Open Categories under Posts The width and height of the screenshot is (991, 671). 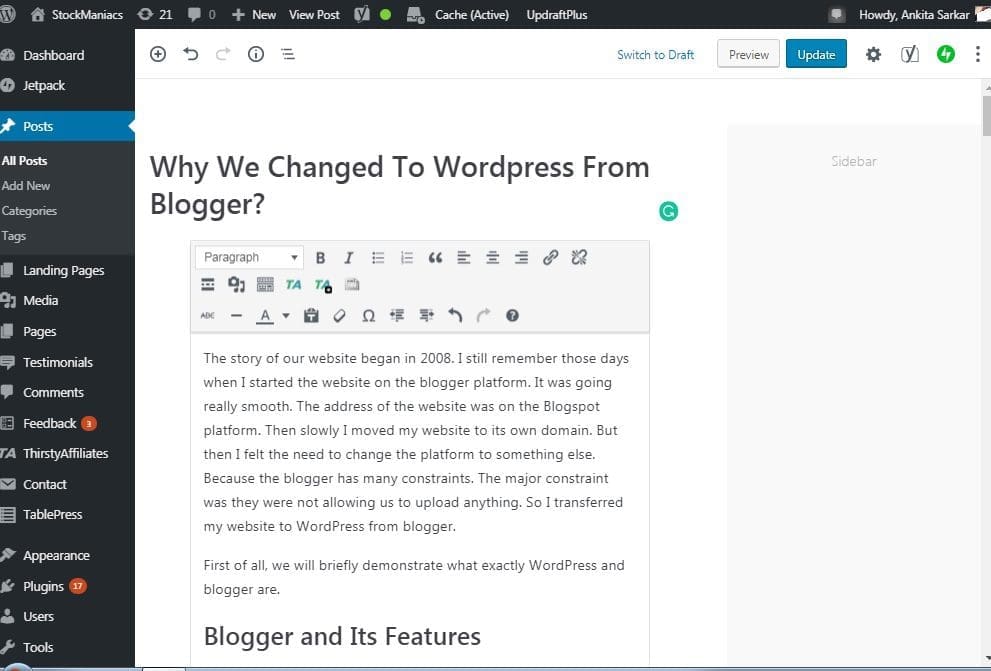[x=29, y=211]
